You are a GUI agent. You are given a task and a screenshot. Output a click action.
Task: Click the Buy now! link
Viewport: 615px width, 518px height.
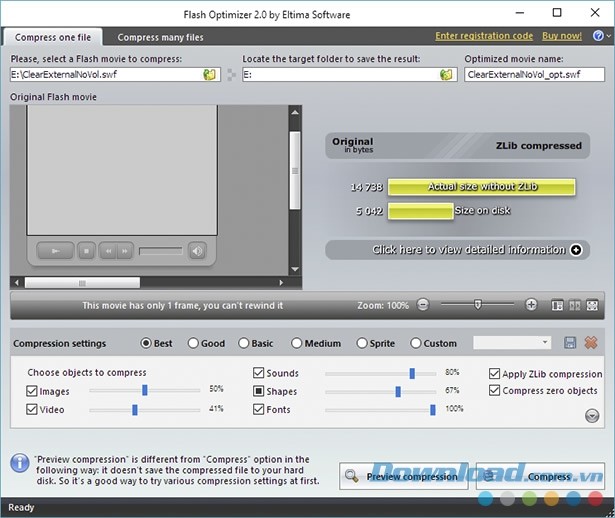pyautogui.click(x=562, y=36)
